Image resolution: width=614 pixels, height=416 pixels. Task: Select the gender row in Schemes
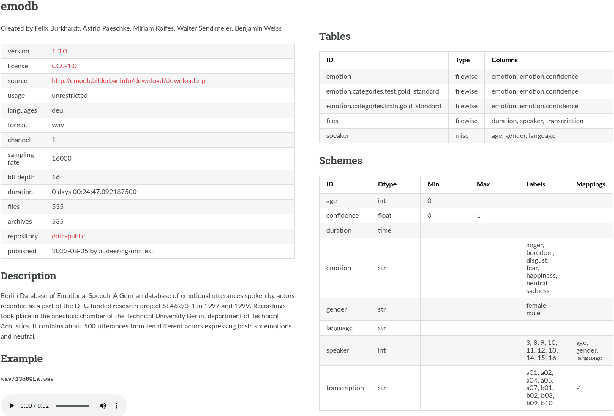pyautogui.click(x=336, y=307)
